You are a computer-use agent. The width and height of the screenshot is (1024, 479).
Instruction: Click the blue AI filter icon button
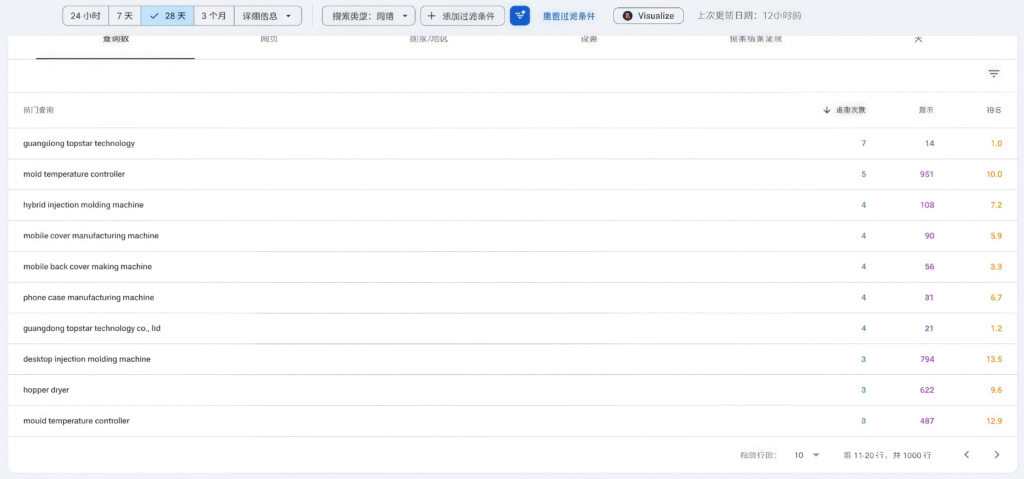coord(520,16)
